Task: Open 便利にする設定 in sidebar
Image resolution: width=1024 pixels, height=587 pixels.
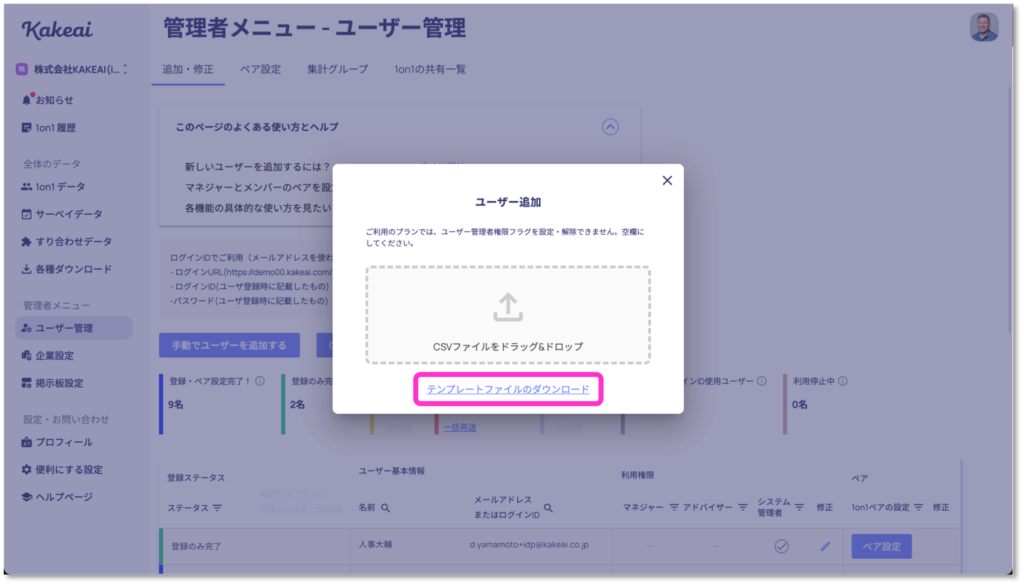Action: tap(62, 469)
